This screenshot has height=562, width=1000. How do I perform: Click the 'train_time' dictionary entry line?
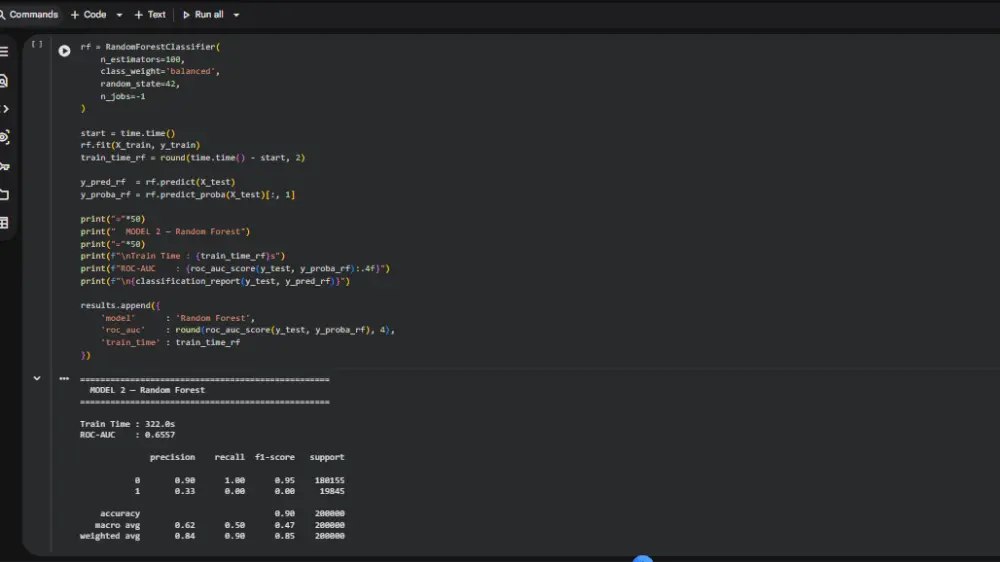point(170,343)
